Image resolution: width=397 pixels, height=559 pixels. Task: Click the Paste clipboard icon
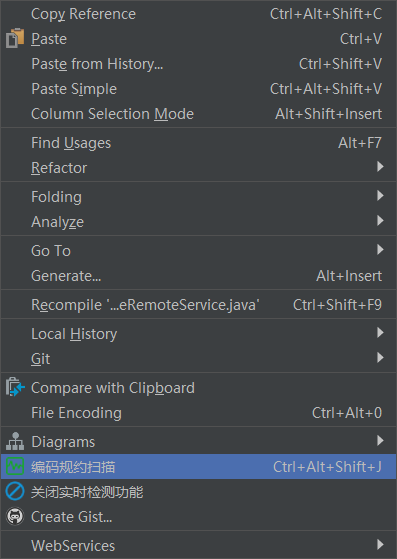(15, 38)
